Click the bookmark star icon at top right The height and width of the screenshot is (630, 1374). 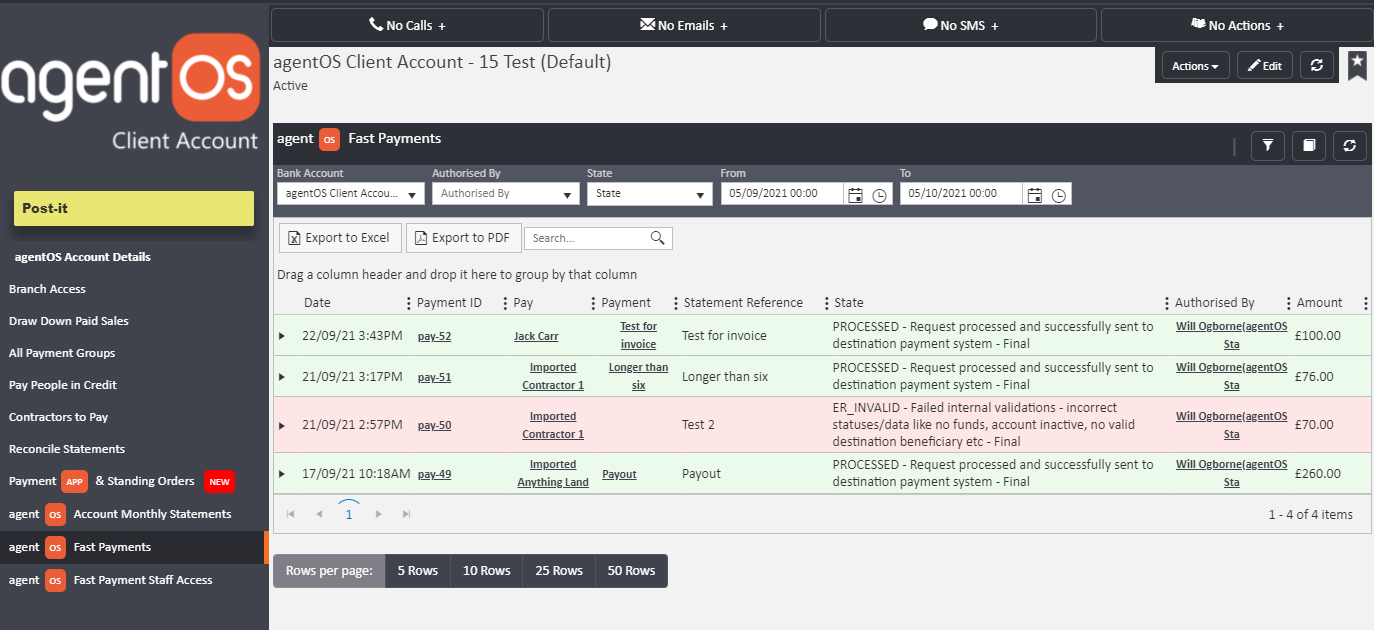pos(1356,63)
